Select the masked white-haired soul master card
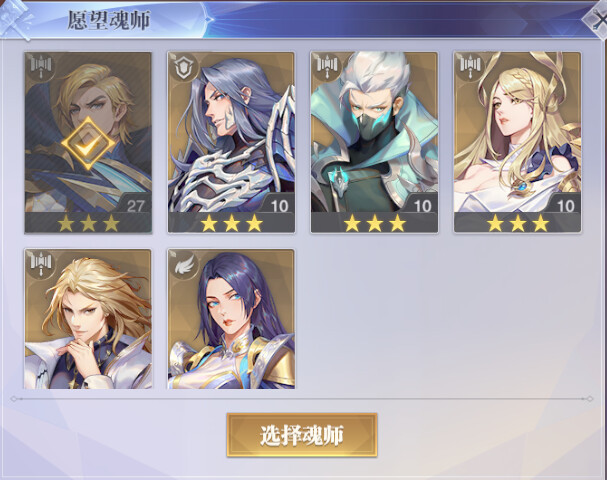Screen dimensions: 607x480 click(374, 142)
